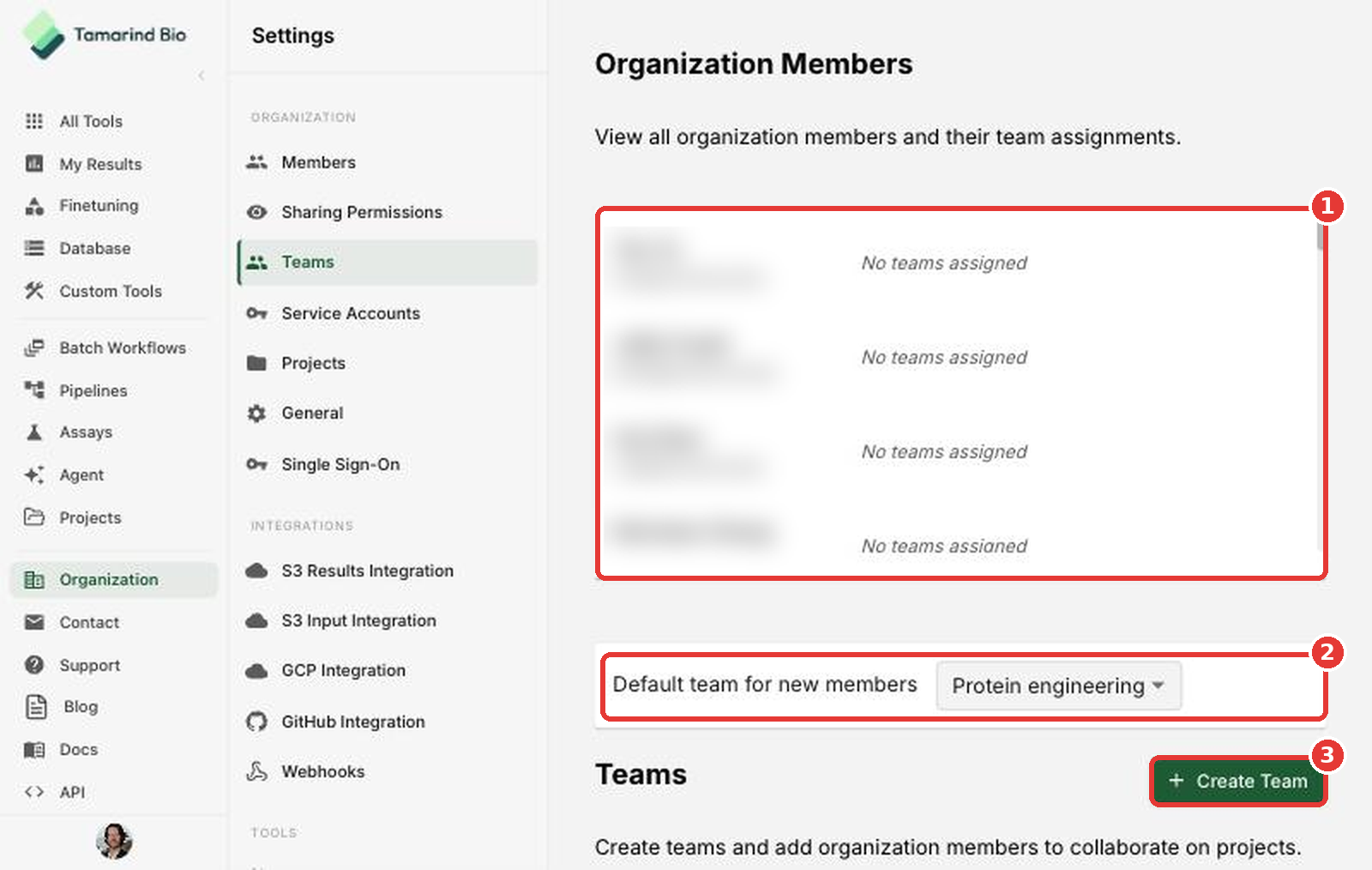Open Projects in settings menu
Screen dimensions: 1372x870
tap(388, 363)
